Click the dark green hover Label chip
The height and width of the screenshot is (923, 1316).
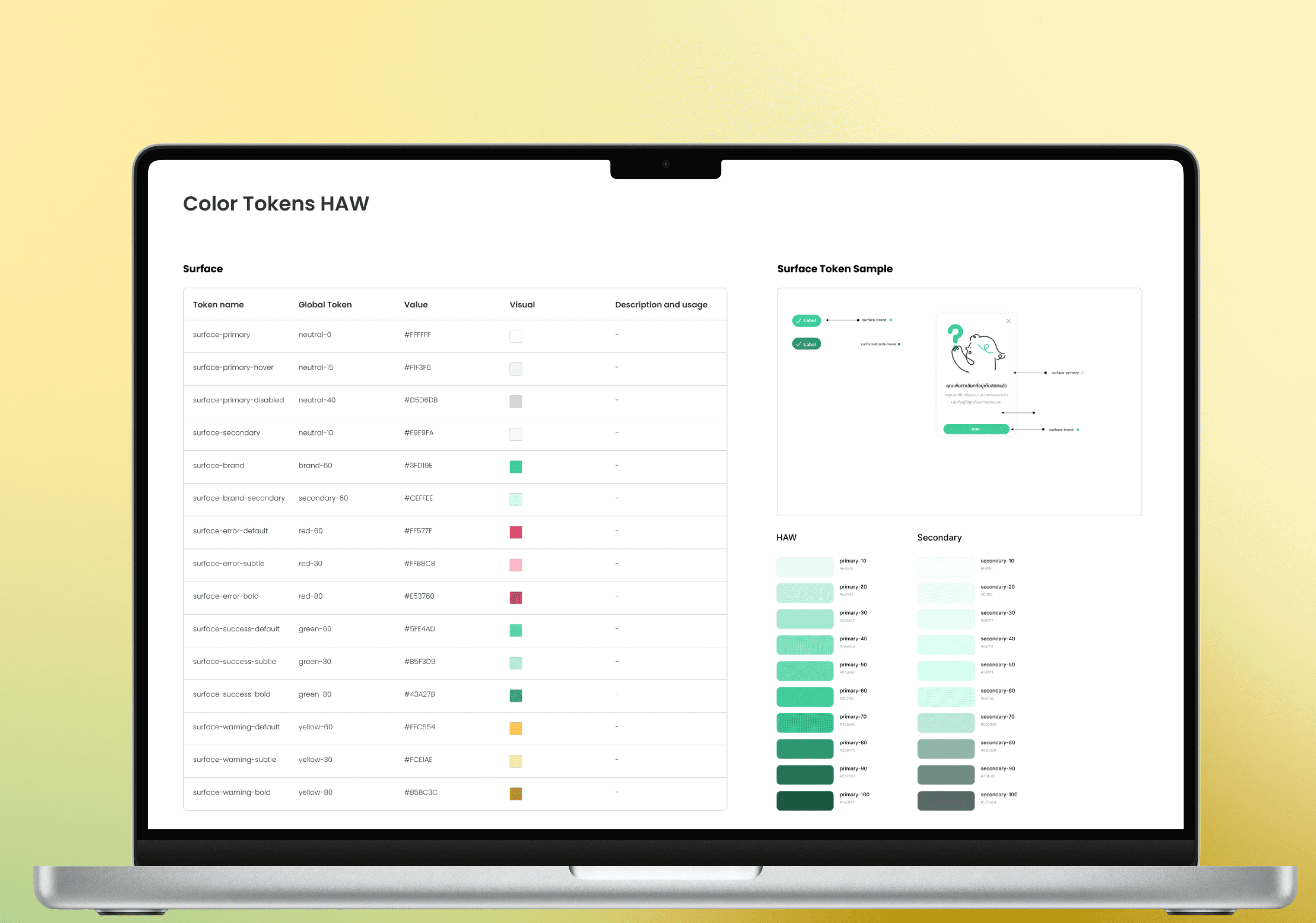[x=806, y=344]
